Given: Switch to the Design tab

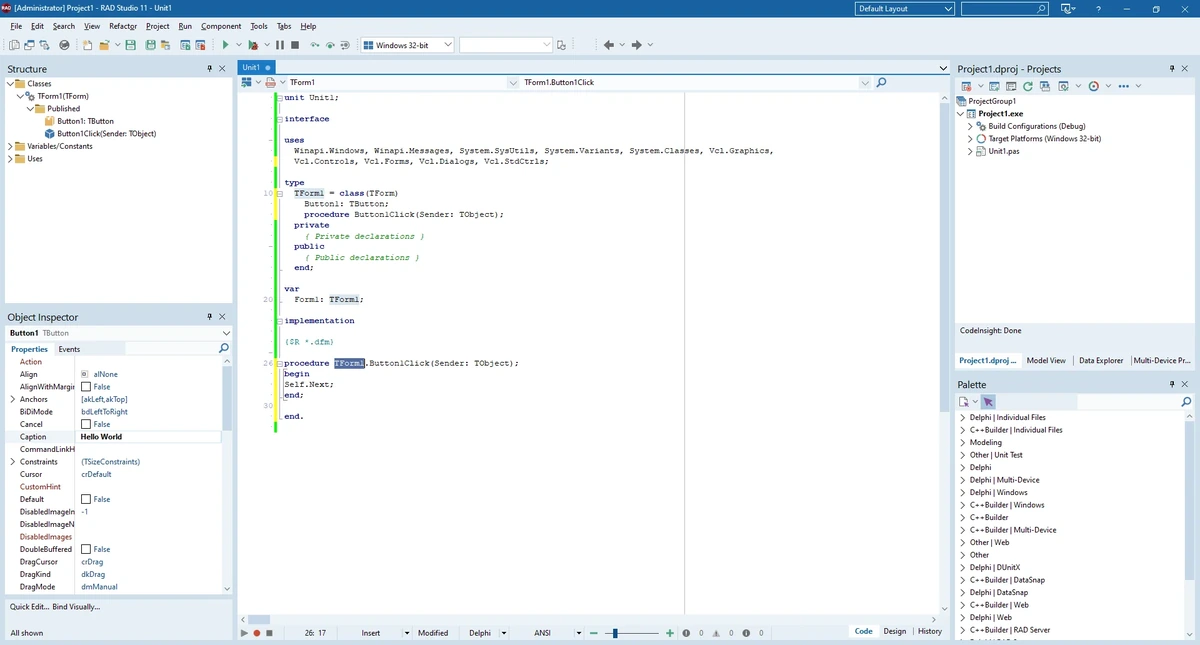Looking at the screenshot, I should coord(894,631).
